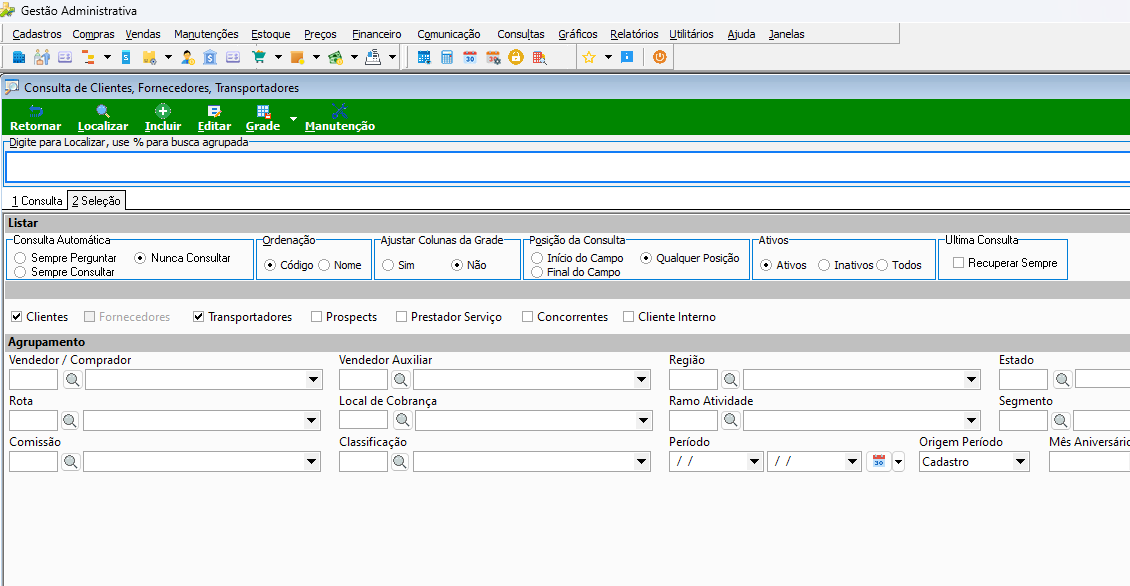
Task: Open the Vendedor / Comprador dropdown
Action: (x=313, y=379)
